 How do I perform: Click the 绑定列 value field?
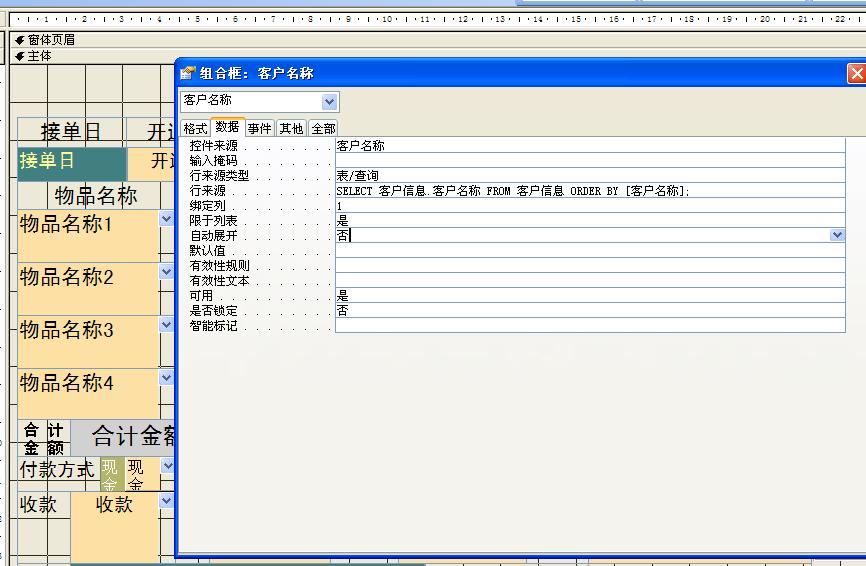(x=590, y=205)
